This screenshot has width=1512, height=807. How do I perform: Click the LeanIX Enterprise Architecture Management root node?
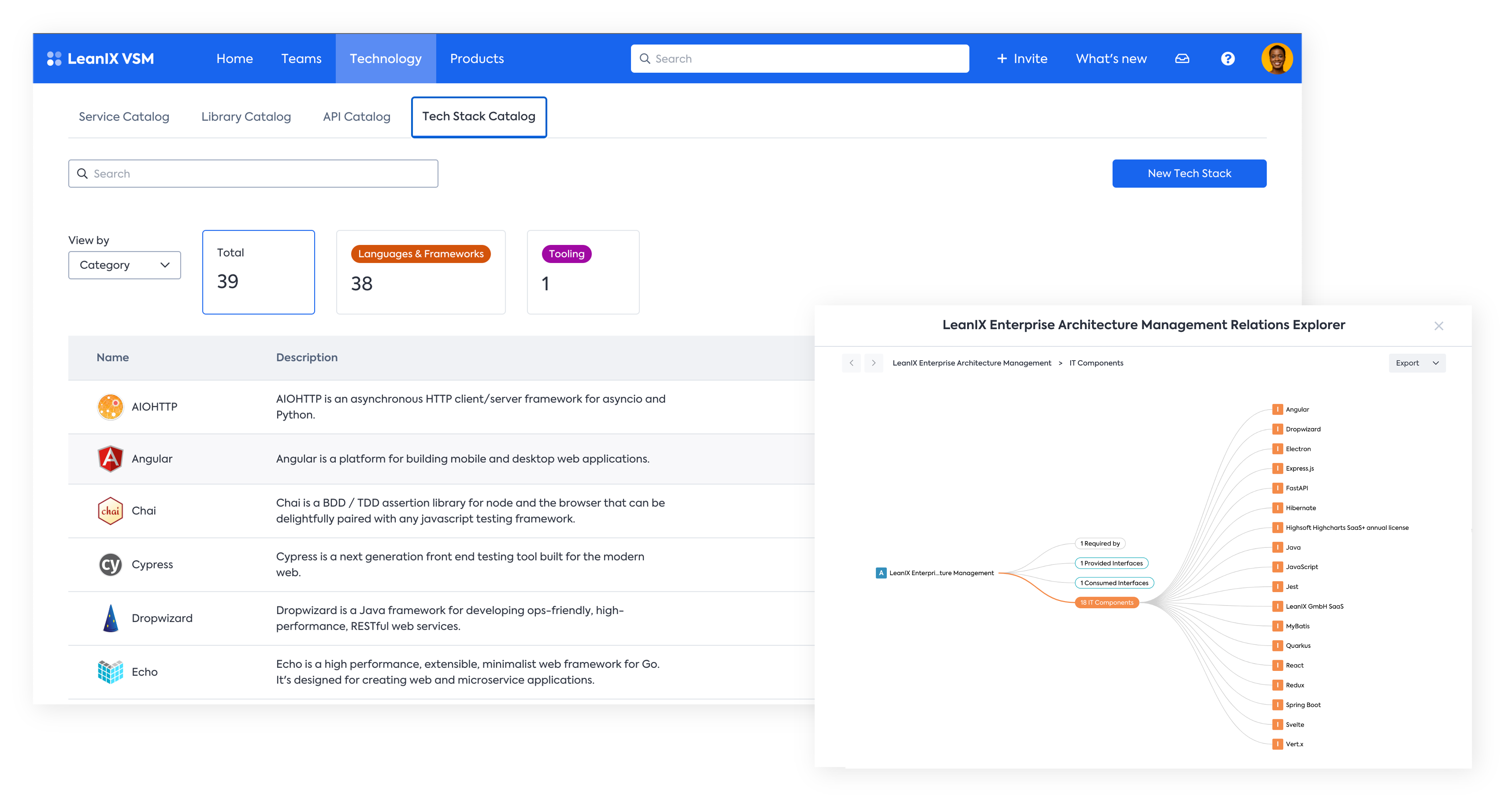[934, 573]
